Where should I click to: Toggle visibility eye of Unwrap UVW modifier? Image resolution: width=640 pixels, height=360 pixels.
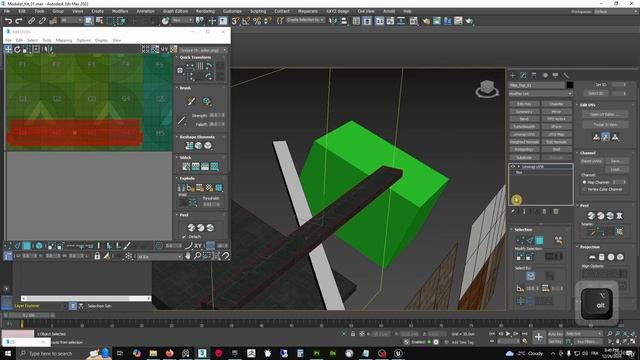click(513, 167)
